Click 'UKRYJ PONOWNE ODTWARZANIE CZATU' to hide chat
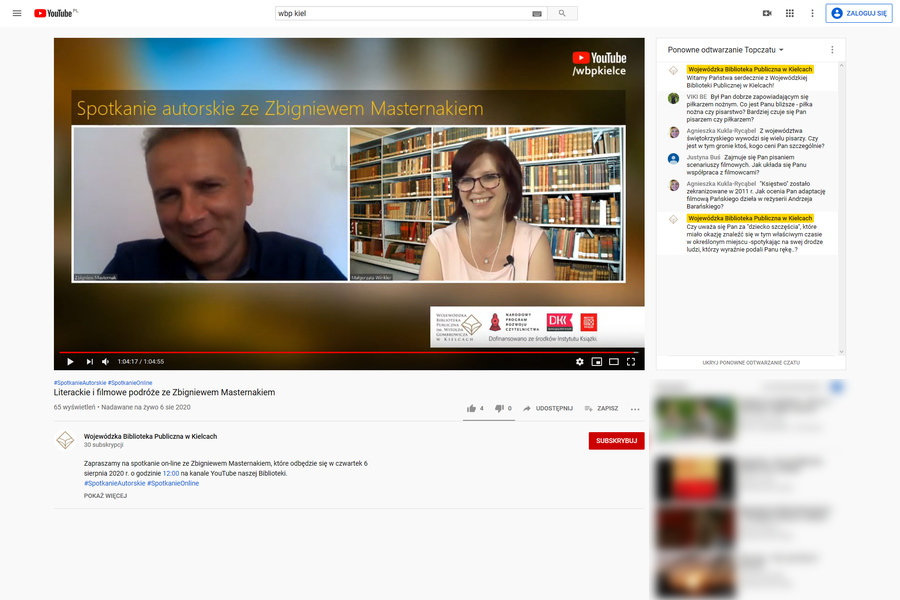This screenshot has width=900, height=600. tap(751, 363)
